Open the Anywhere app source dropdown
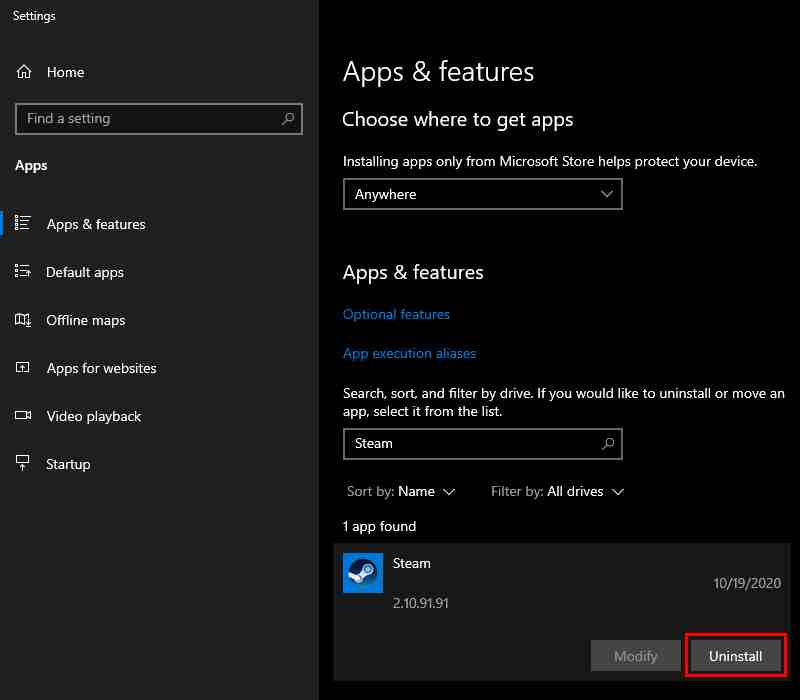 483,194
